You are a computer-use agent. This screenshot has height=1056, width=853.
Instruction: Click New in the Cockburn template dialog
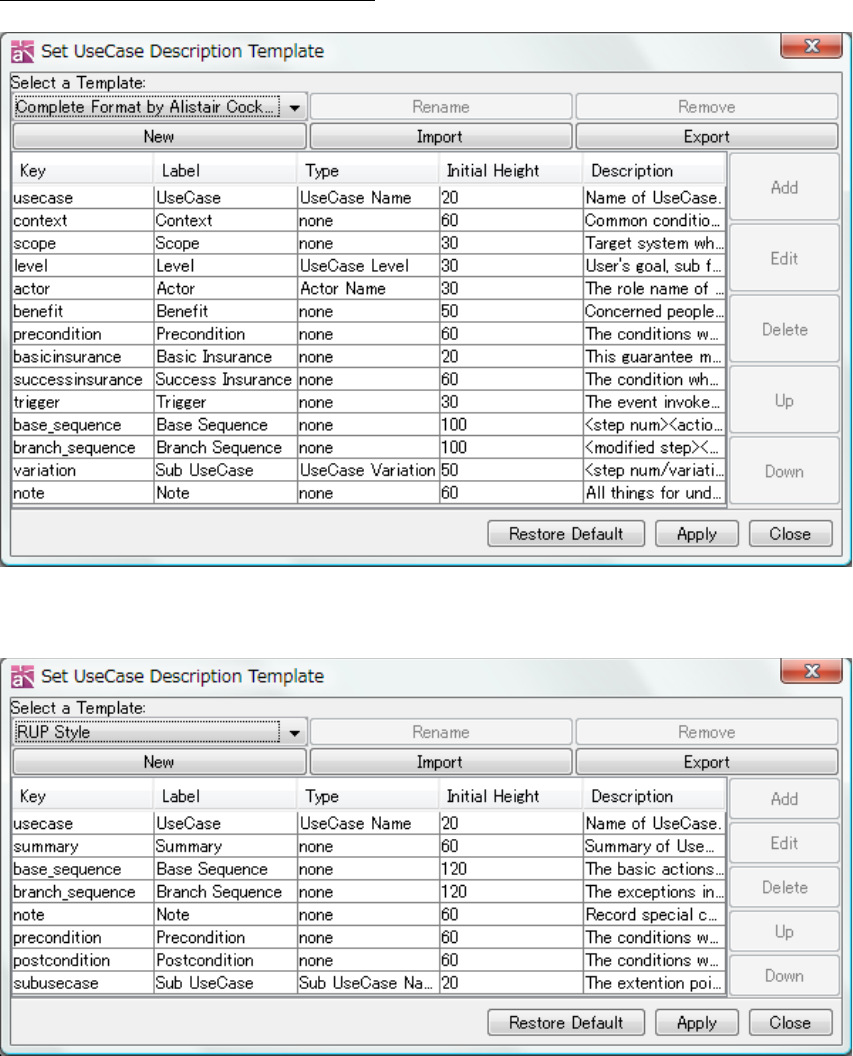[x=160, y=137]
